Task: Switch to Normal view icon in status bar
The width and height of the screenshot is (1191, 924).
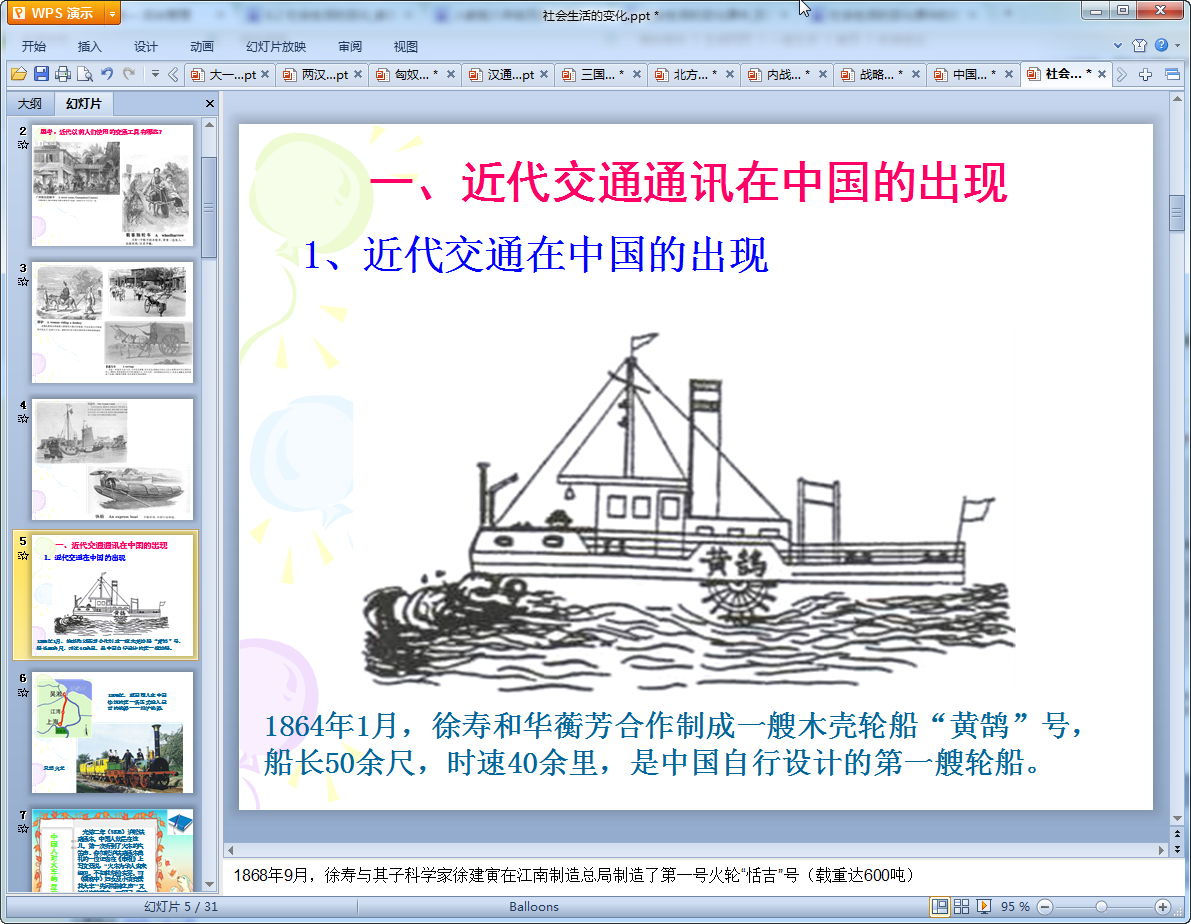Action: (940, 907)
